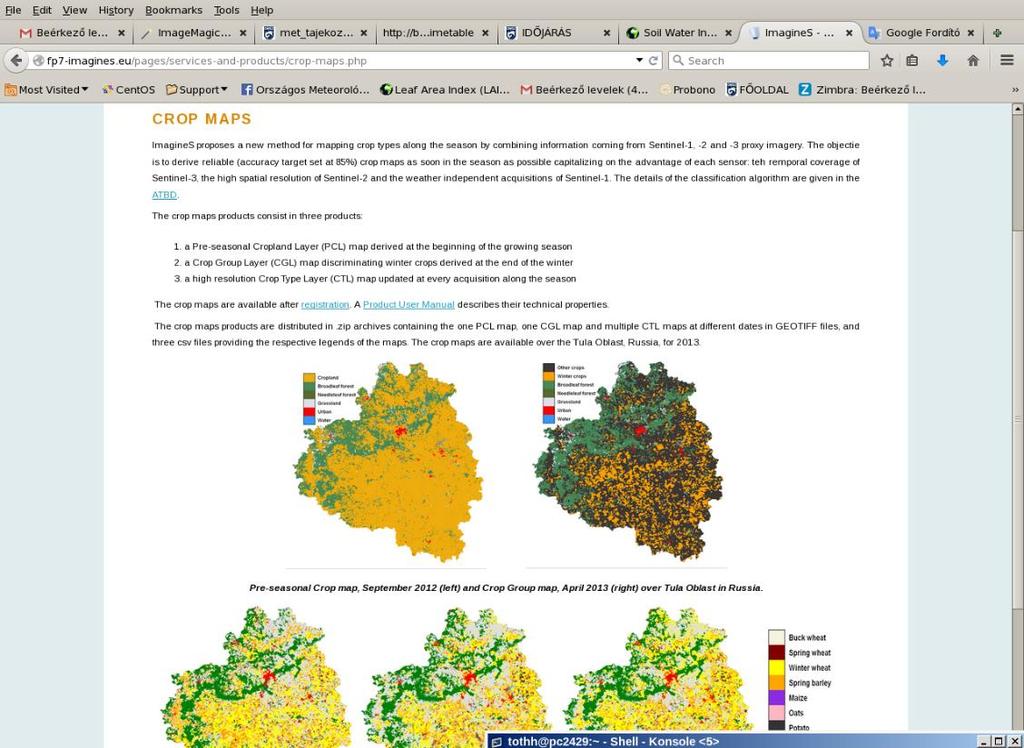This screenshot has width=1024, height=748.
Task: Click the Oats legend swatch
Action: pos(776,713)
